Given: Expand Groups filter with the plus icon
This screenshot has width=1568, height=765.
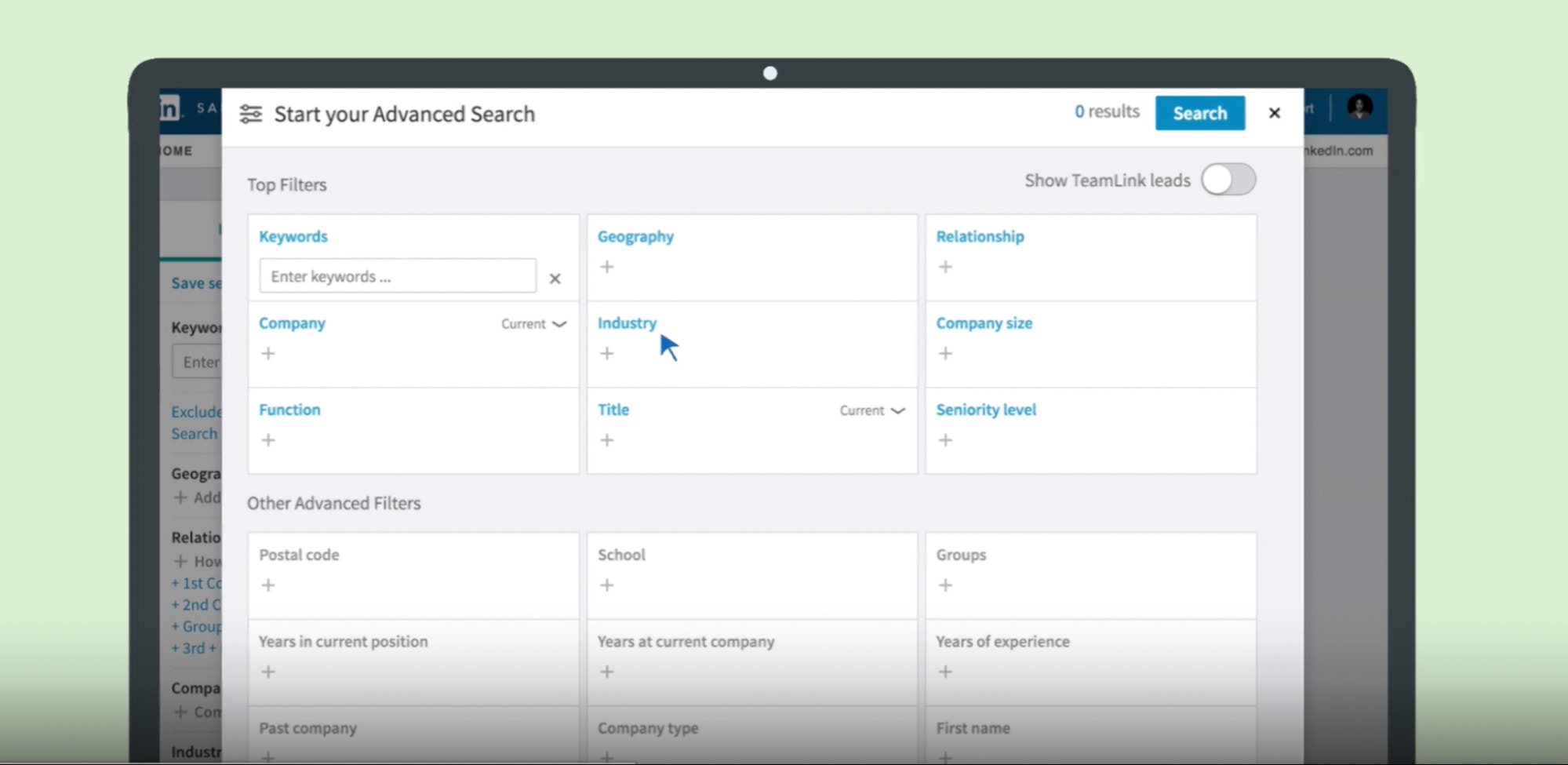Looking at the screenshot, I should tap(946, 585).
